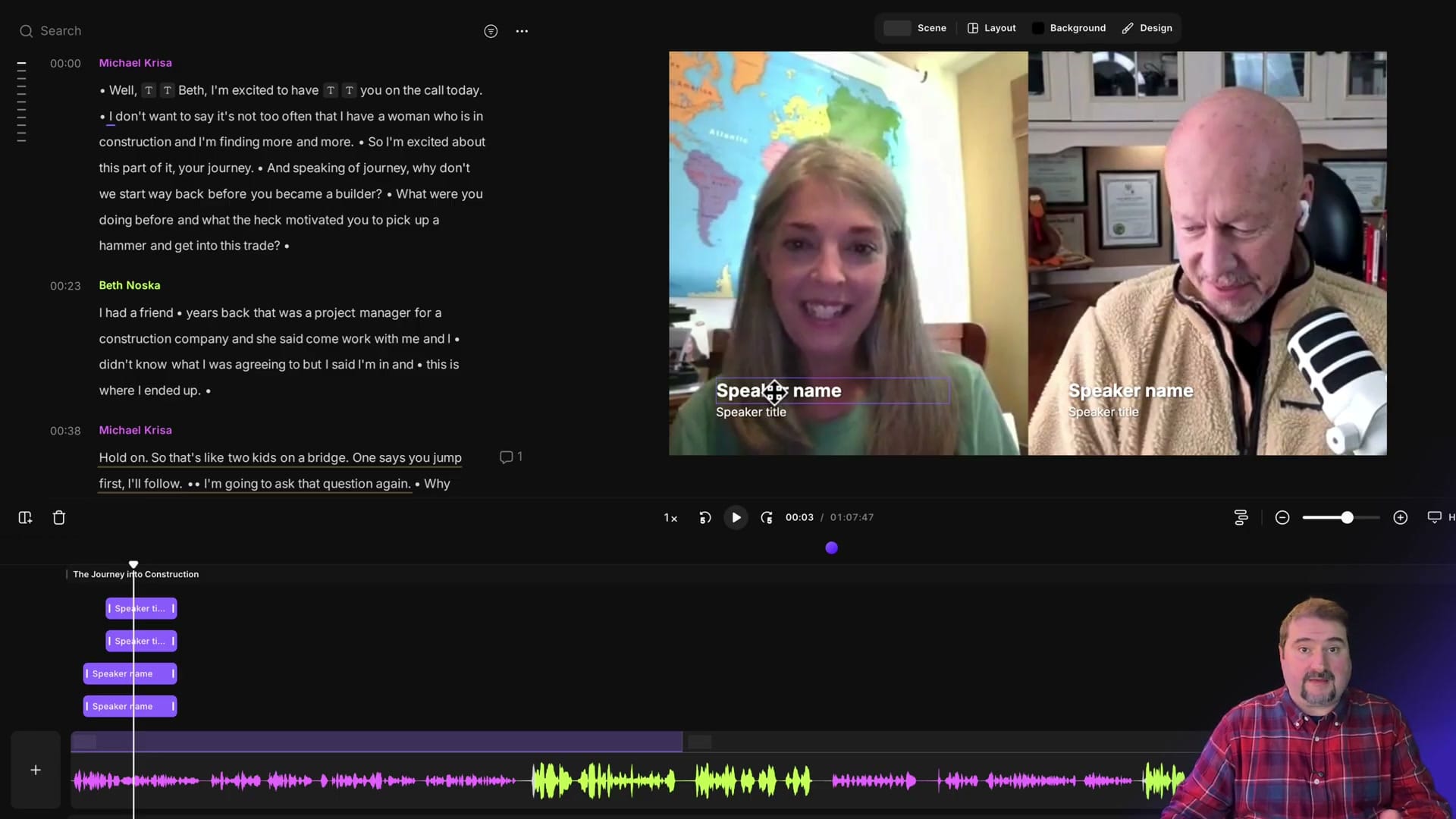The height and width of the screenshot is (819, 1456).
Task: Open the transcript filter icon
Action: click(x=491, y=31)
